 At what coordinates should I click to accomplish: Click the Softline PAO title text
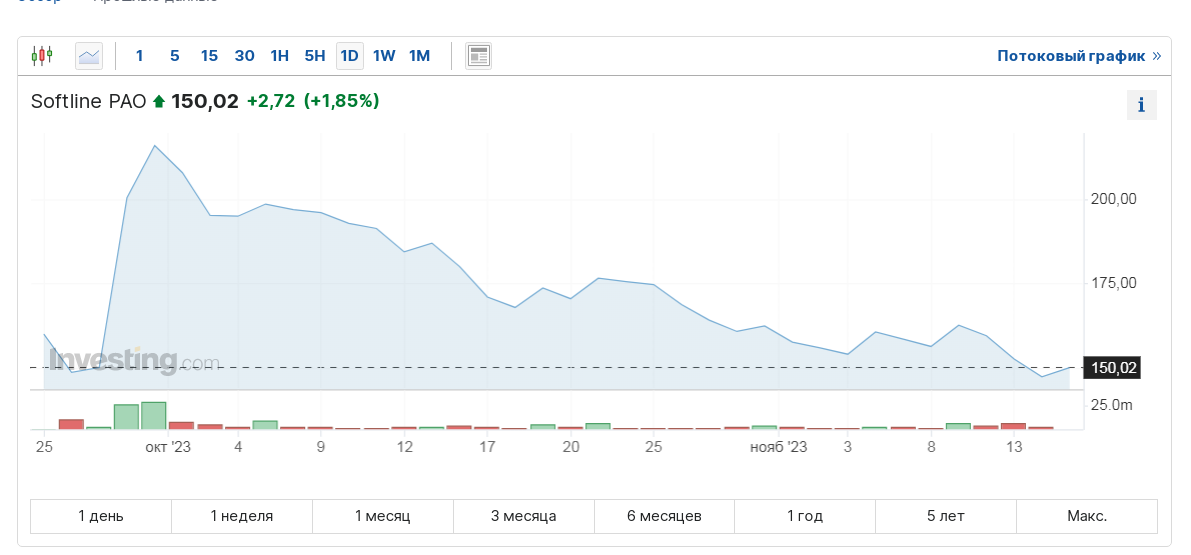pyautogui.click(x=88, y=101)
